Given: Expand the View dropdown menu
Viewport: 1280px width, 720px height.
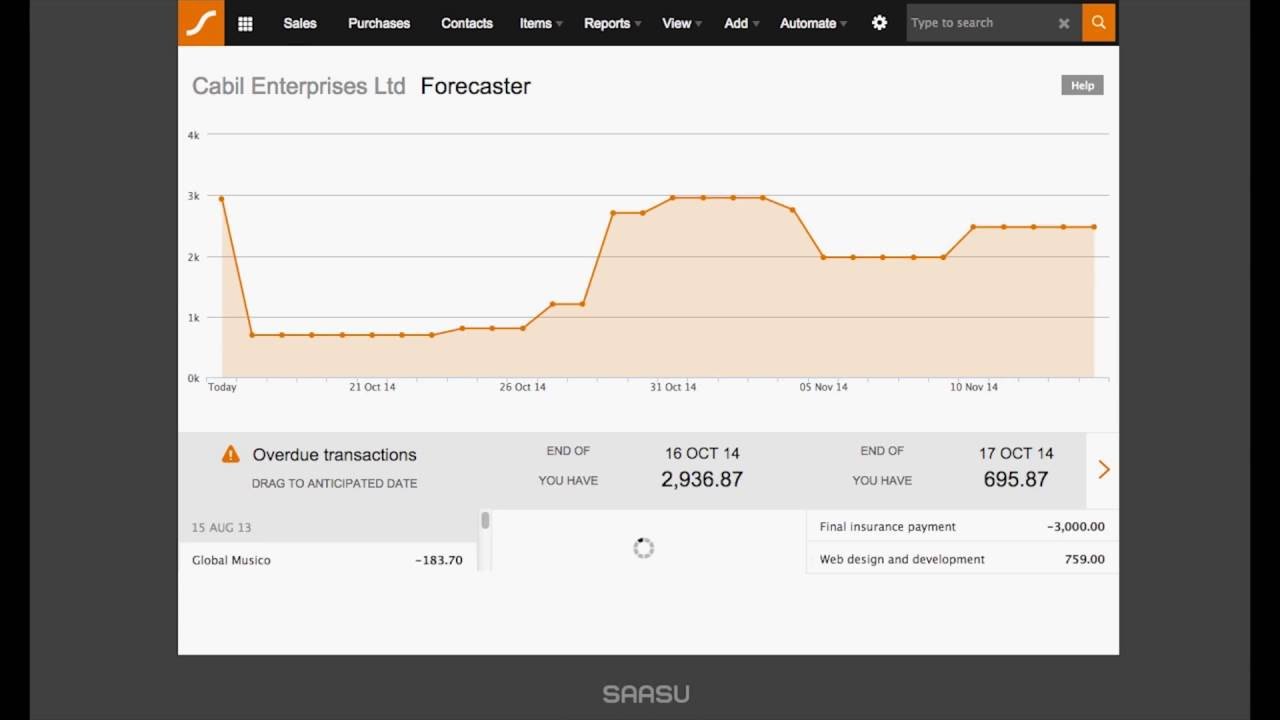Looking at the screenshot, I should pos(682,23).
